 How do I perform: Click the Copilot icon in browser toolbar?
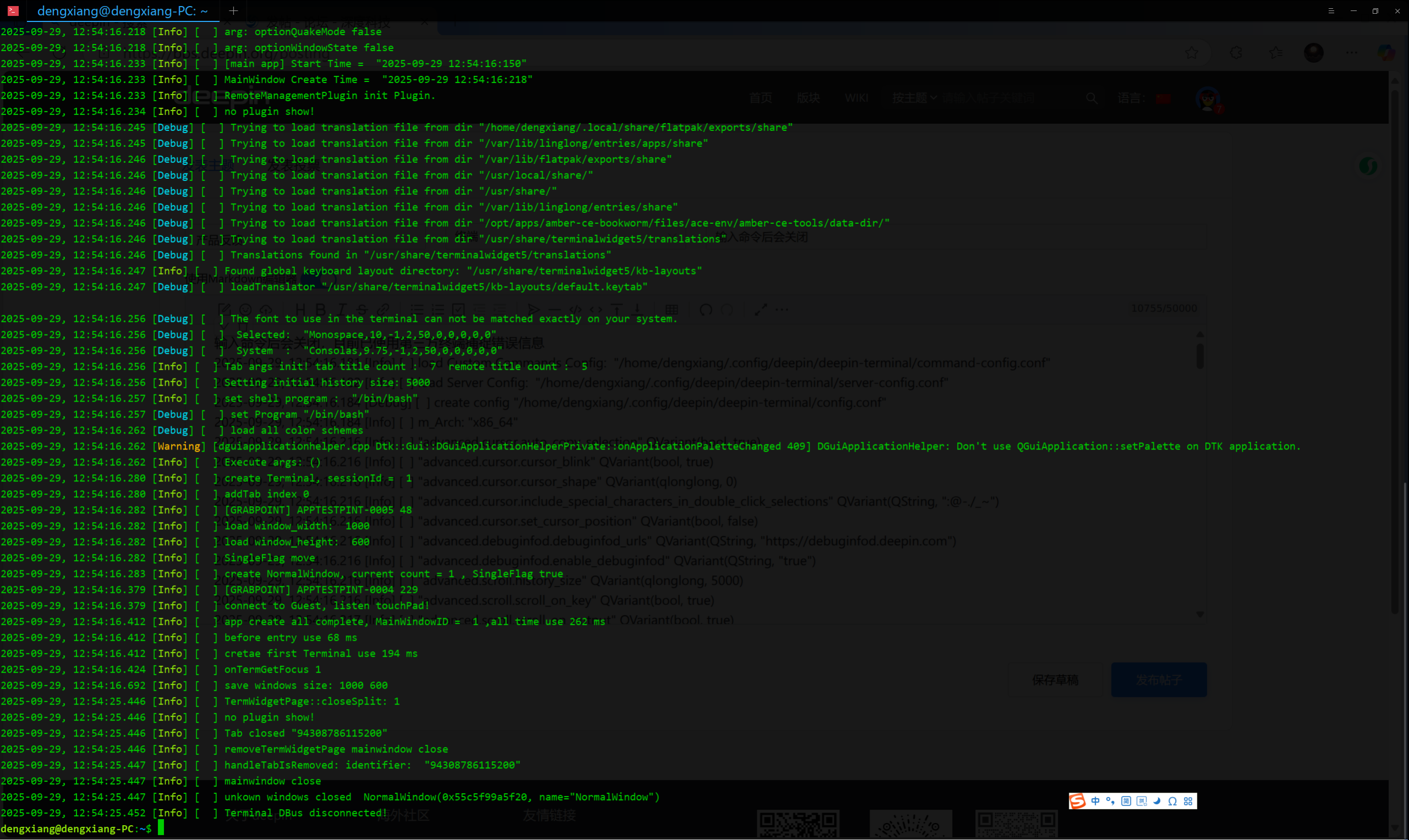click(x=1386, y=53)
